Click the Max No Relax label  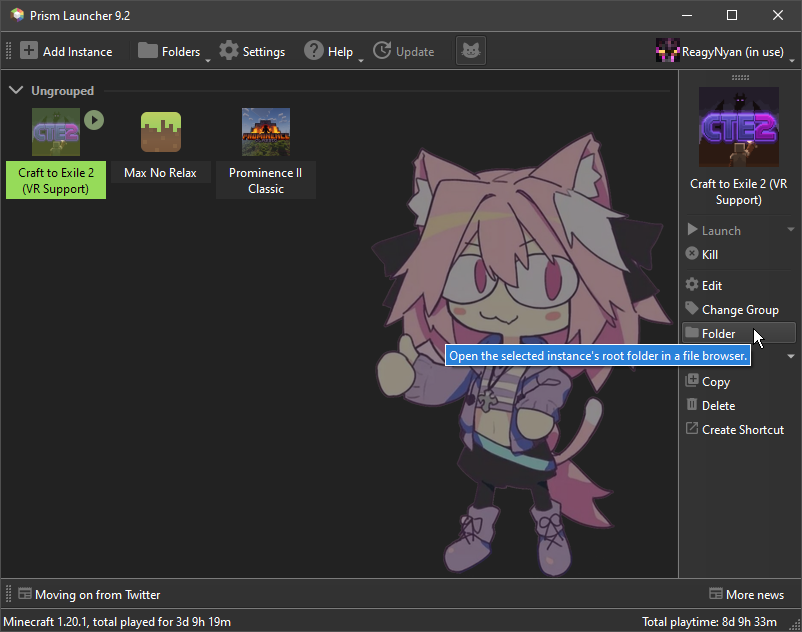pyautogui.click(x=161, y=173)
